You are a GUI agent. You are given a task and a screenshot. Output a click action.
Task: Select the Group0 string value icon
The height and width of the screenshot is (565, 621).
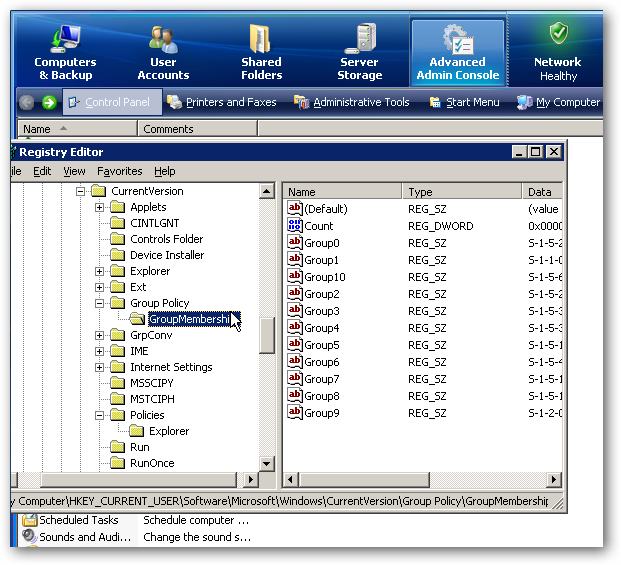click(295, 242)
